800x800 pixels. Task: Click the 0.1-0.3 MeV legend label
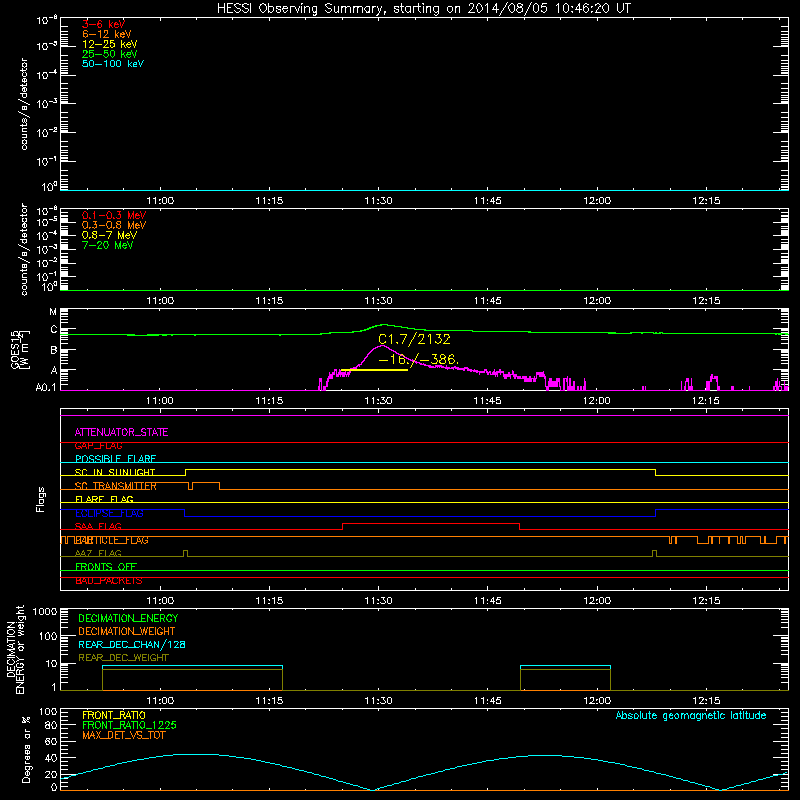(x=114, y=215)
